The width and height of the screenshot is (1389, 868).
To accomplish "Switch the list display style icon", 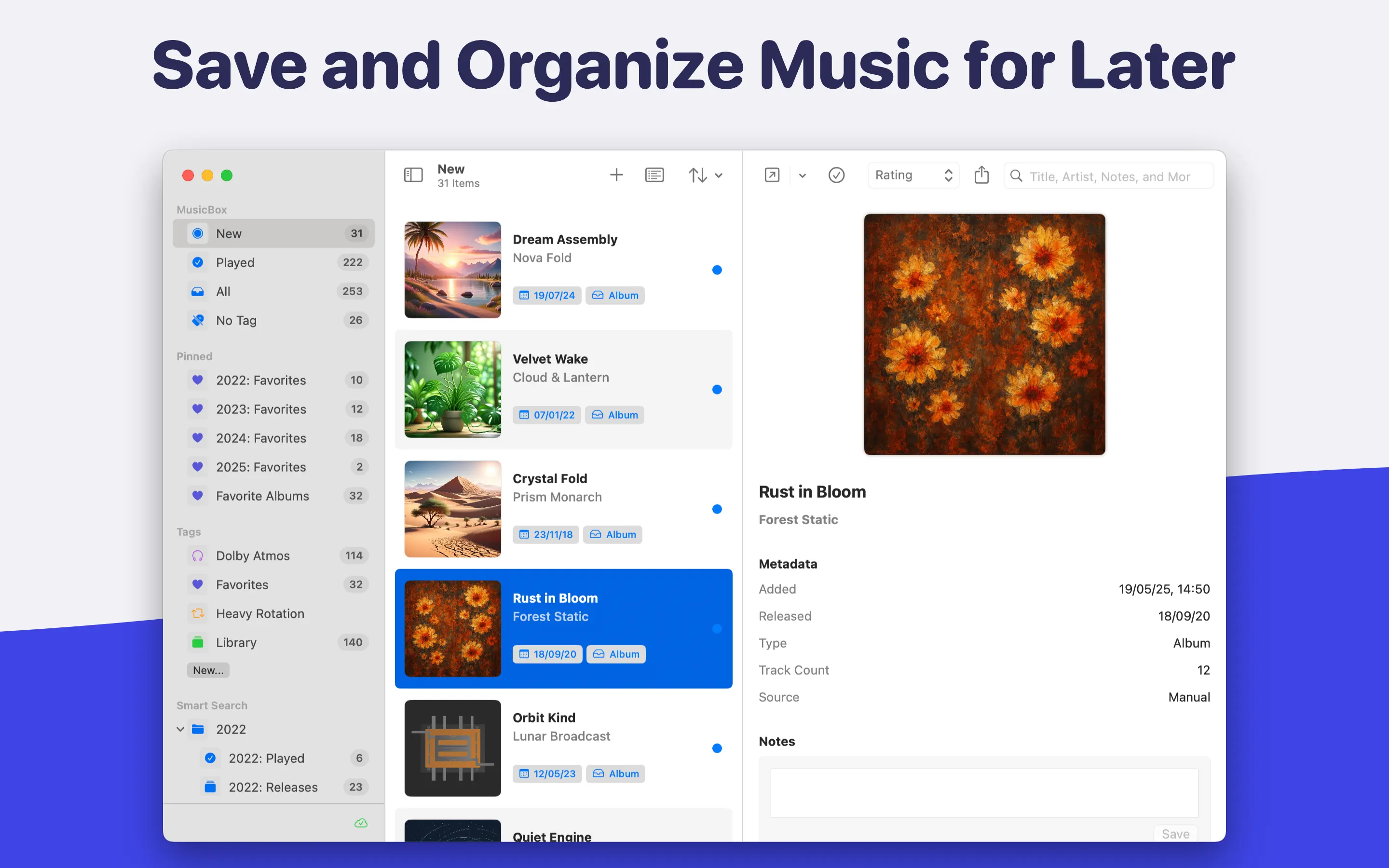I will 654,175.
